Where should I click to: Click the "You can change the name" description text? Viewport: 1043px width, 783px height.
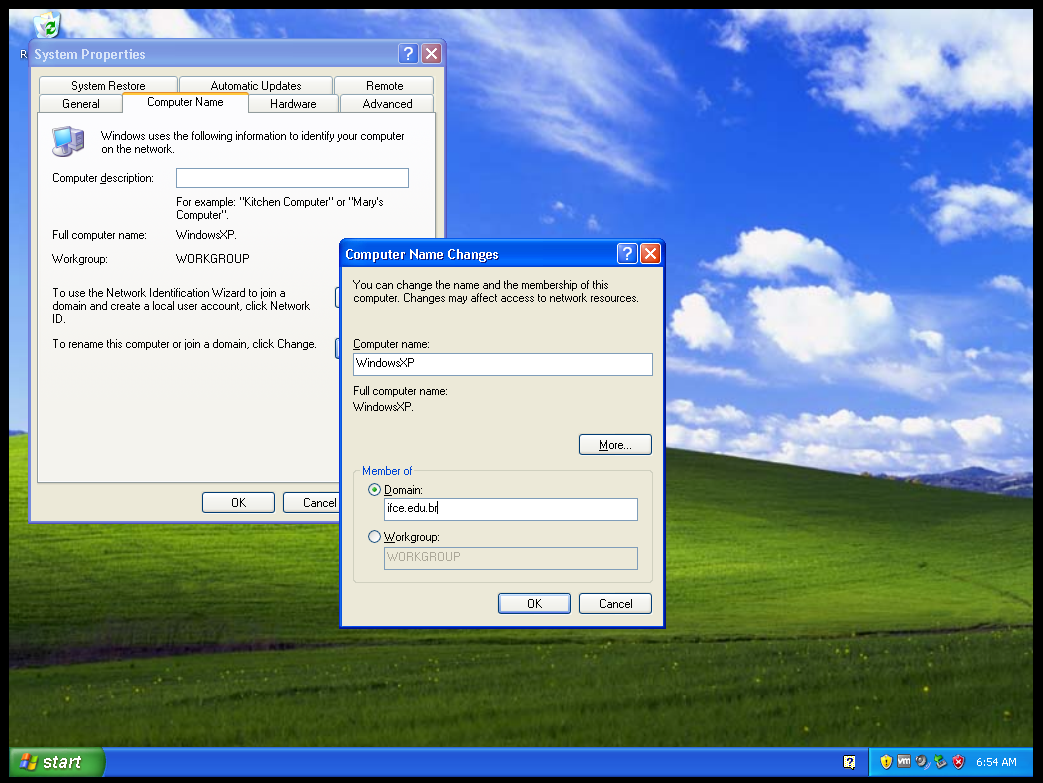click(x=496, y=291)
